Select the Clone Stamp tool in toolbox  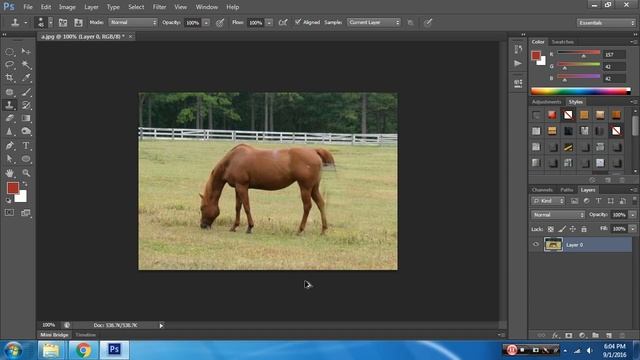coord(9,105)
